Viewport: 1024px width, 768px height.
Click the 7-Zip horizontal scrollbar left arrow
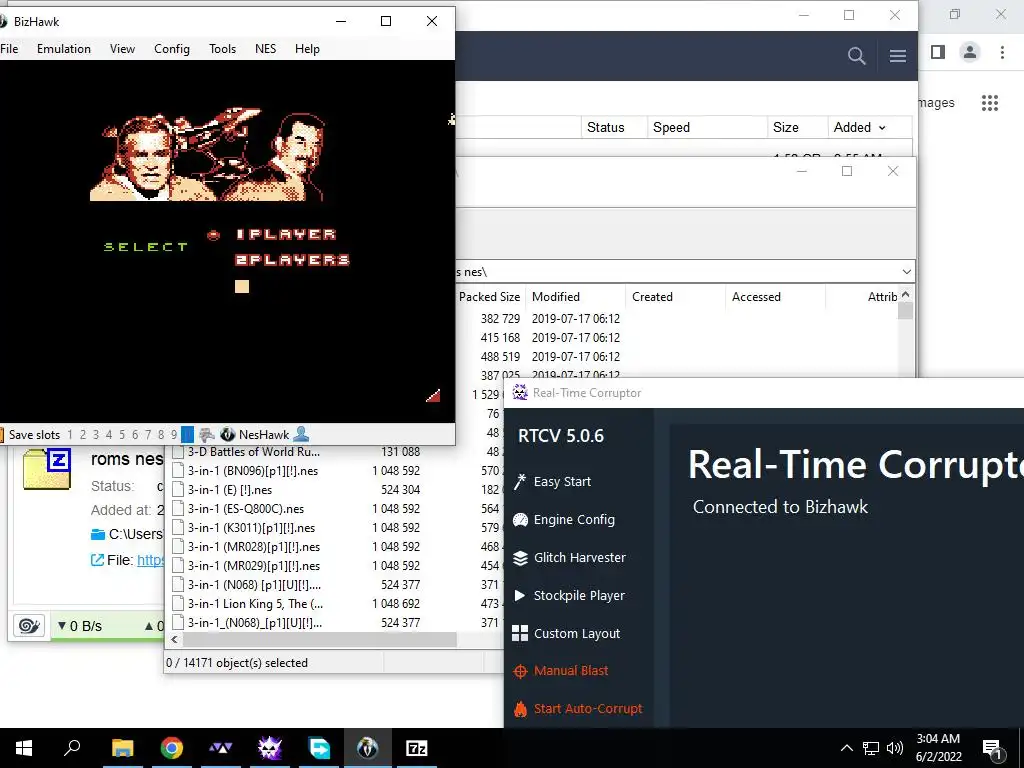coord(174,639)
